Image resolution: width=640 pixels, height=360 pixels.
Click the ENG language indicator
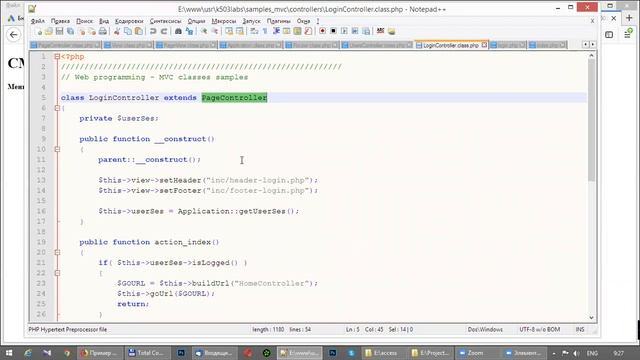pos(592,353)
